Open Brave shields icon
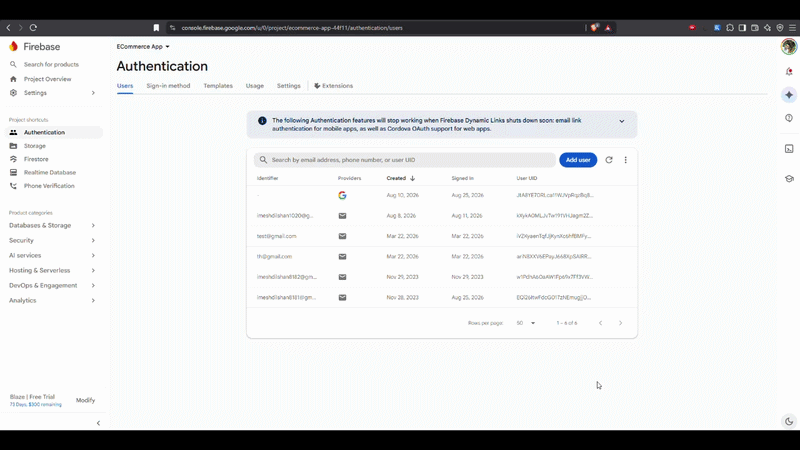This screenshot has height=450, width=800. [594, 28]
